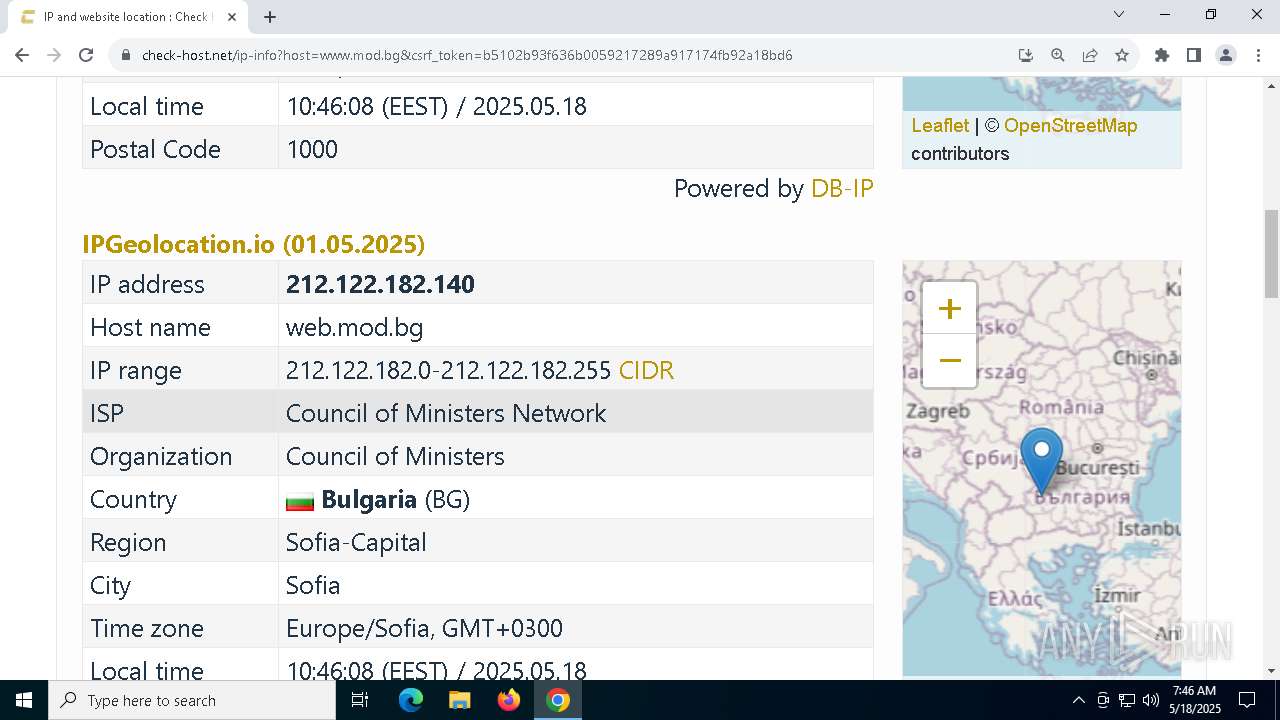Zoom in on the map
Viewport: 1280px width, 720px height.
click(x=949, y=309)
